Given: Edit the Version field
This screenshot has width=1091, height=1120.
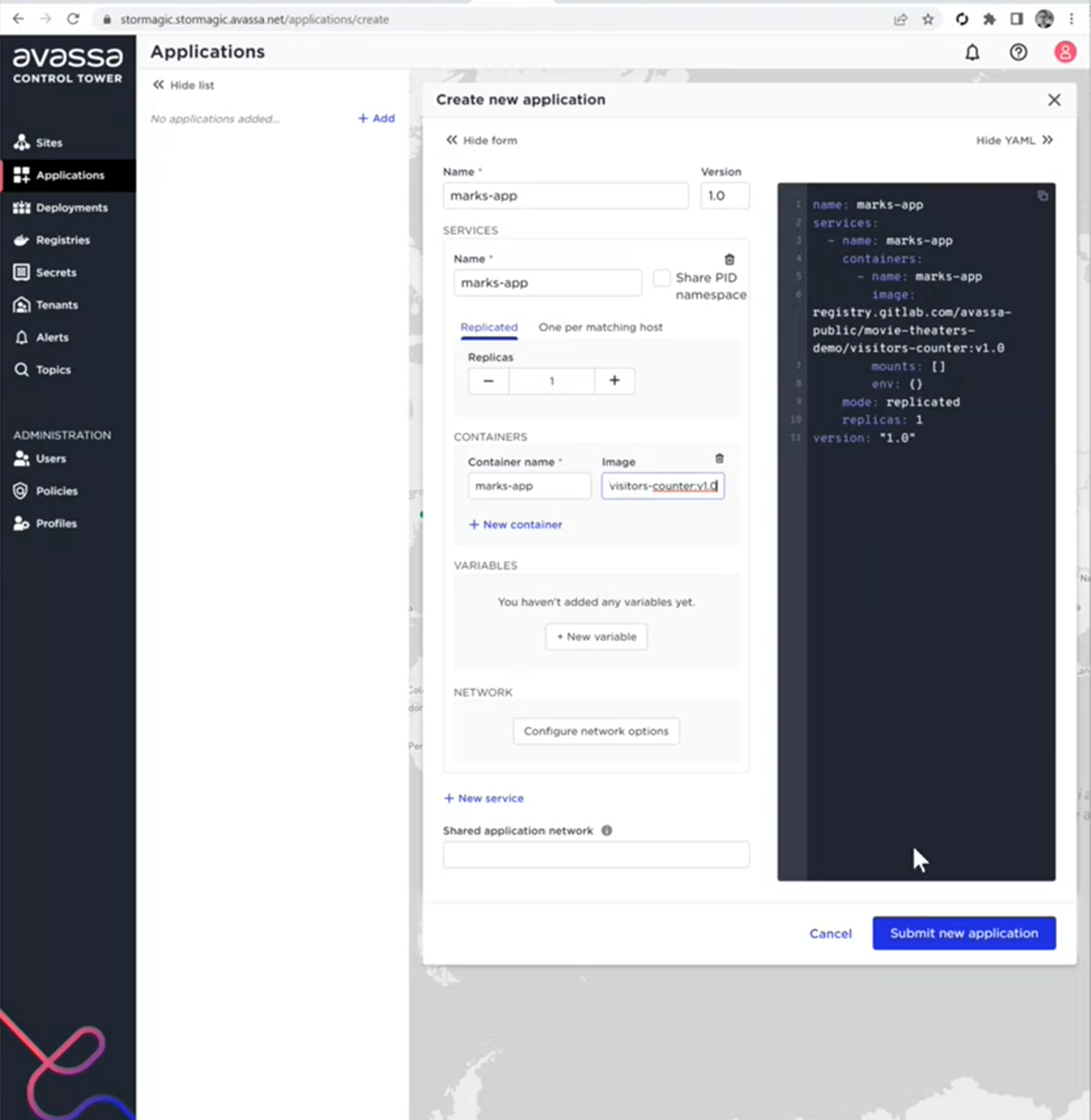Looking at the screenshot, I should [x=725, y=195].
